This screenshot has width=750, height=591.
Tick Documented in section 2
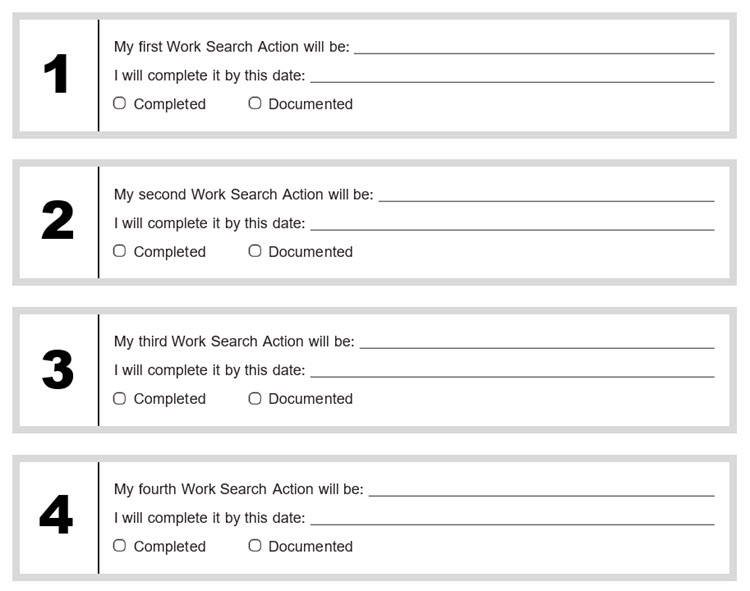(x=255, y=251)
